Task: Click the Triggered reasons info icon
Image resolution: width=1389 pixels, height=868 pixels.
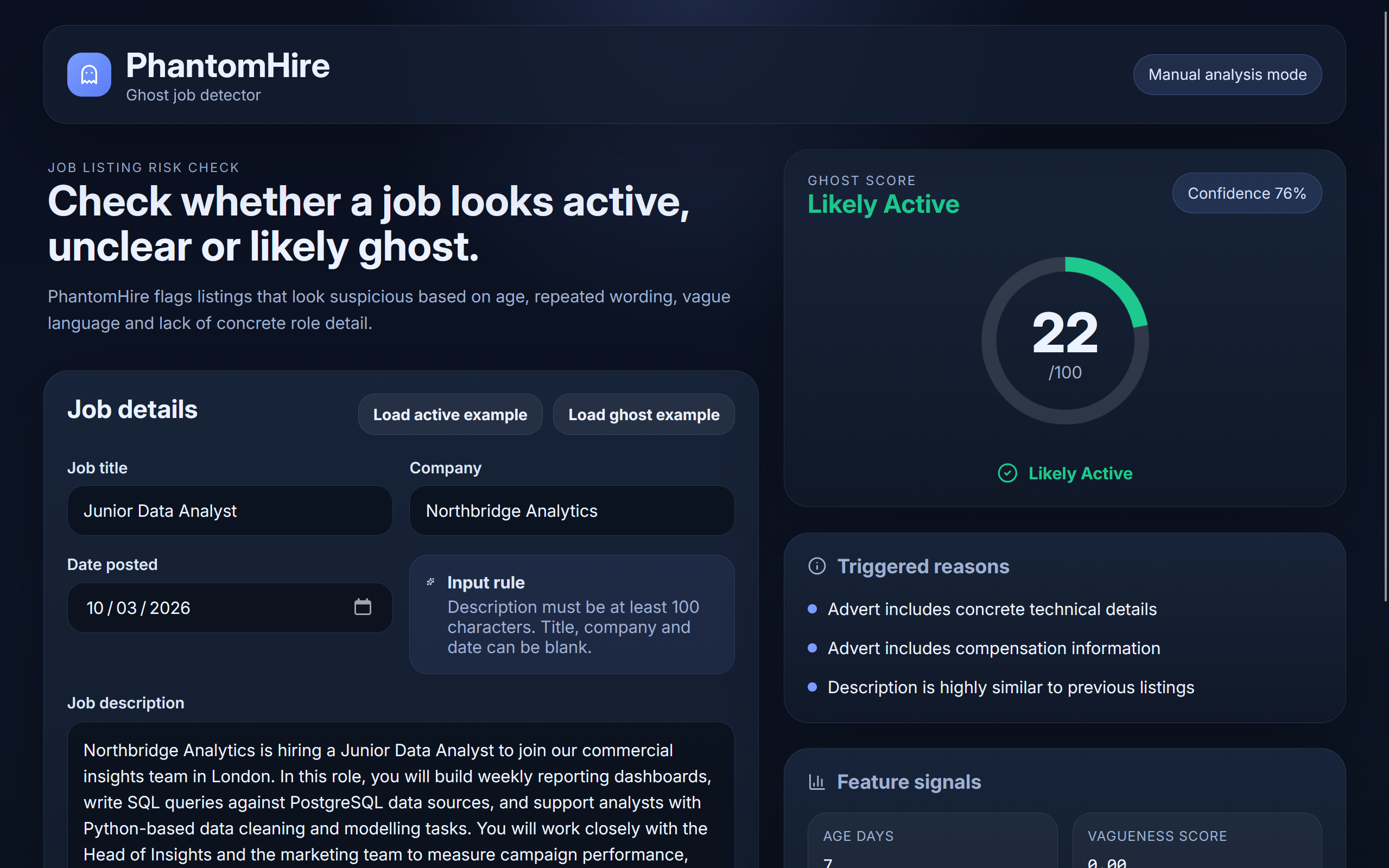Action: coord(816,566)
